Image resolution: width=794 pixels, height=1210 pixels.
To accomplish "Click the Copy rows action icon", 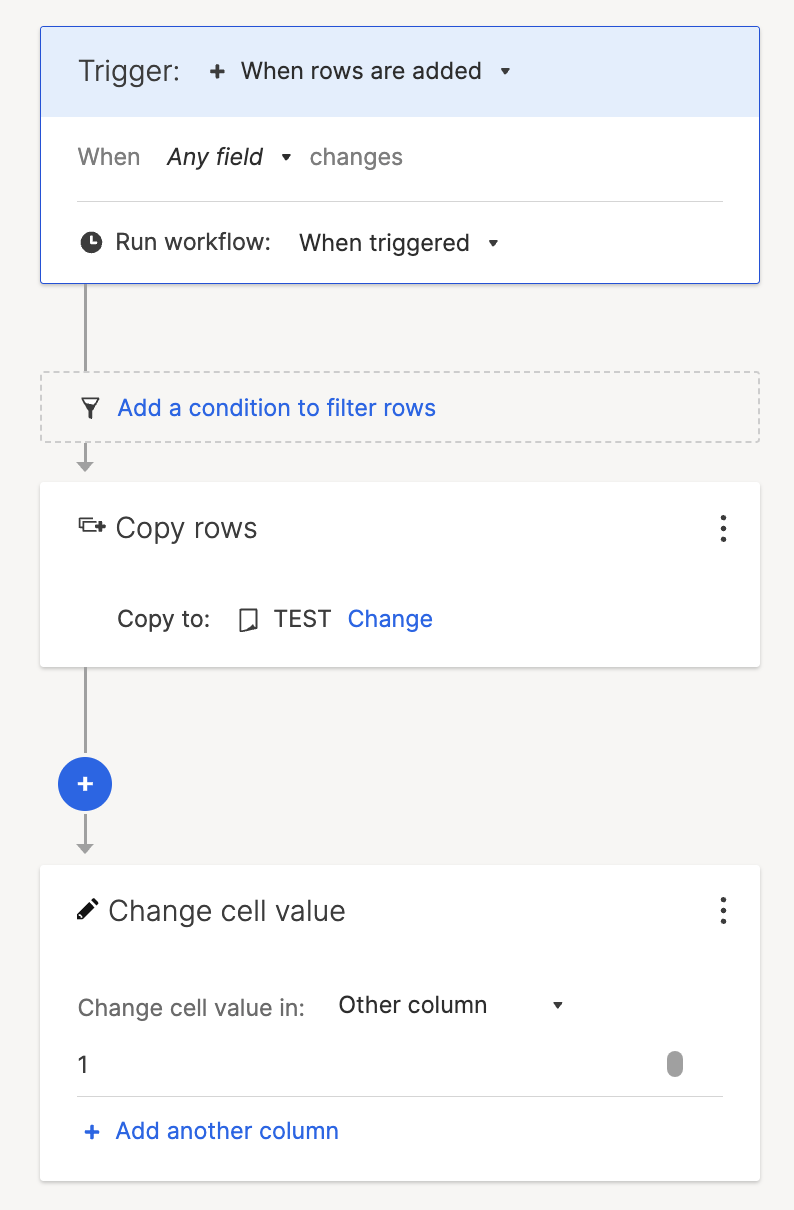I will 92,526.
